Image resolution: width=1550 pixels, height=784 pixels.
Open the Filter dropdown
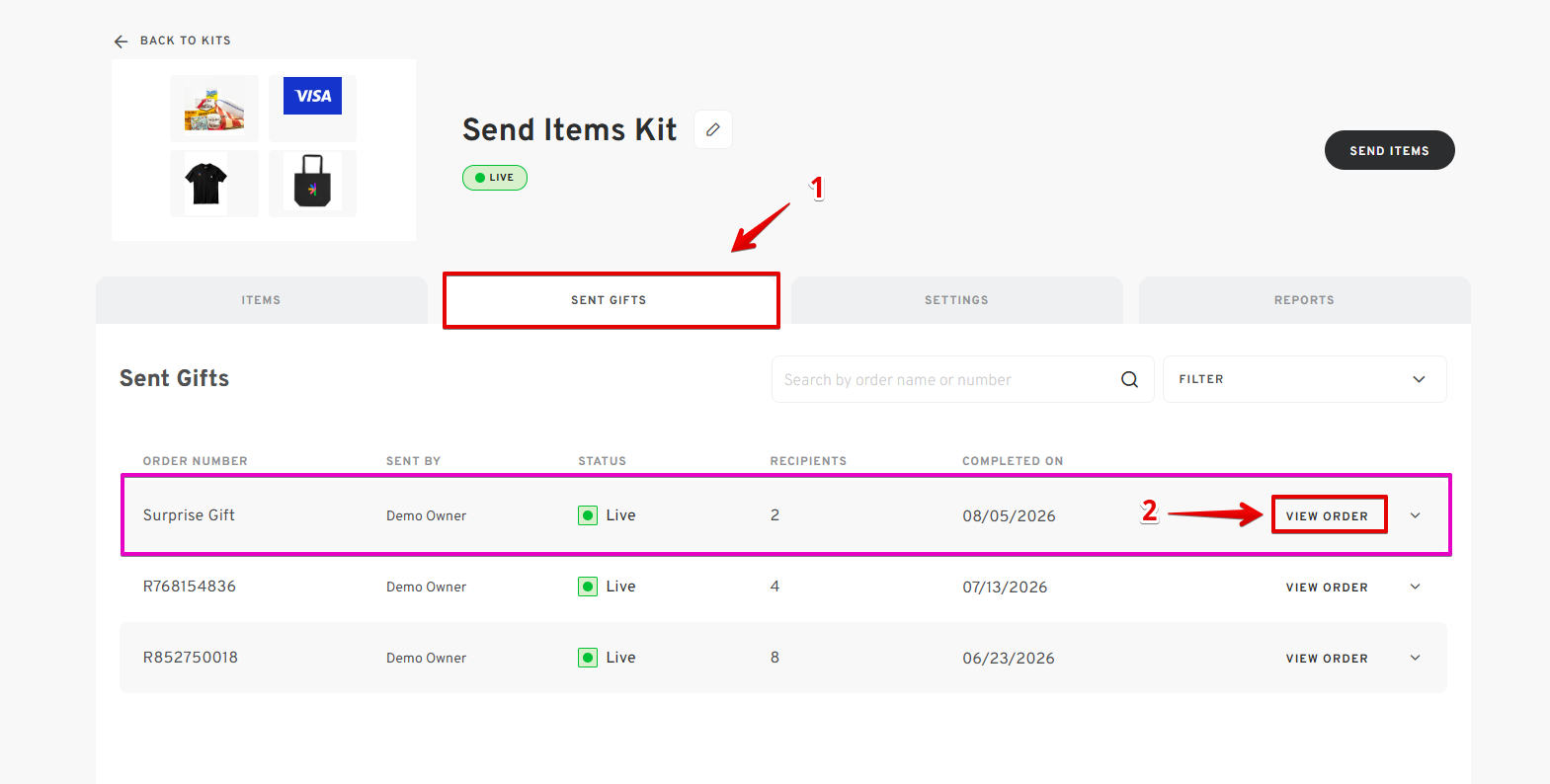pos(1304,379)
